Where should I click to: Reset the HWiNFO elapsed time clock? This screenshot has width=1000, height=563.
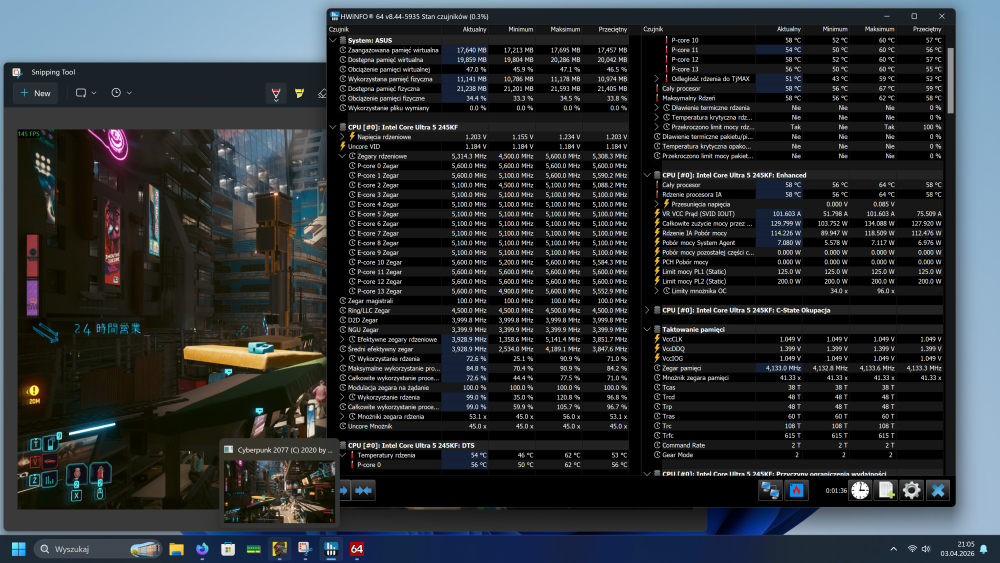[x=859, y=490]
